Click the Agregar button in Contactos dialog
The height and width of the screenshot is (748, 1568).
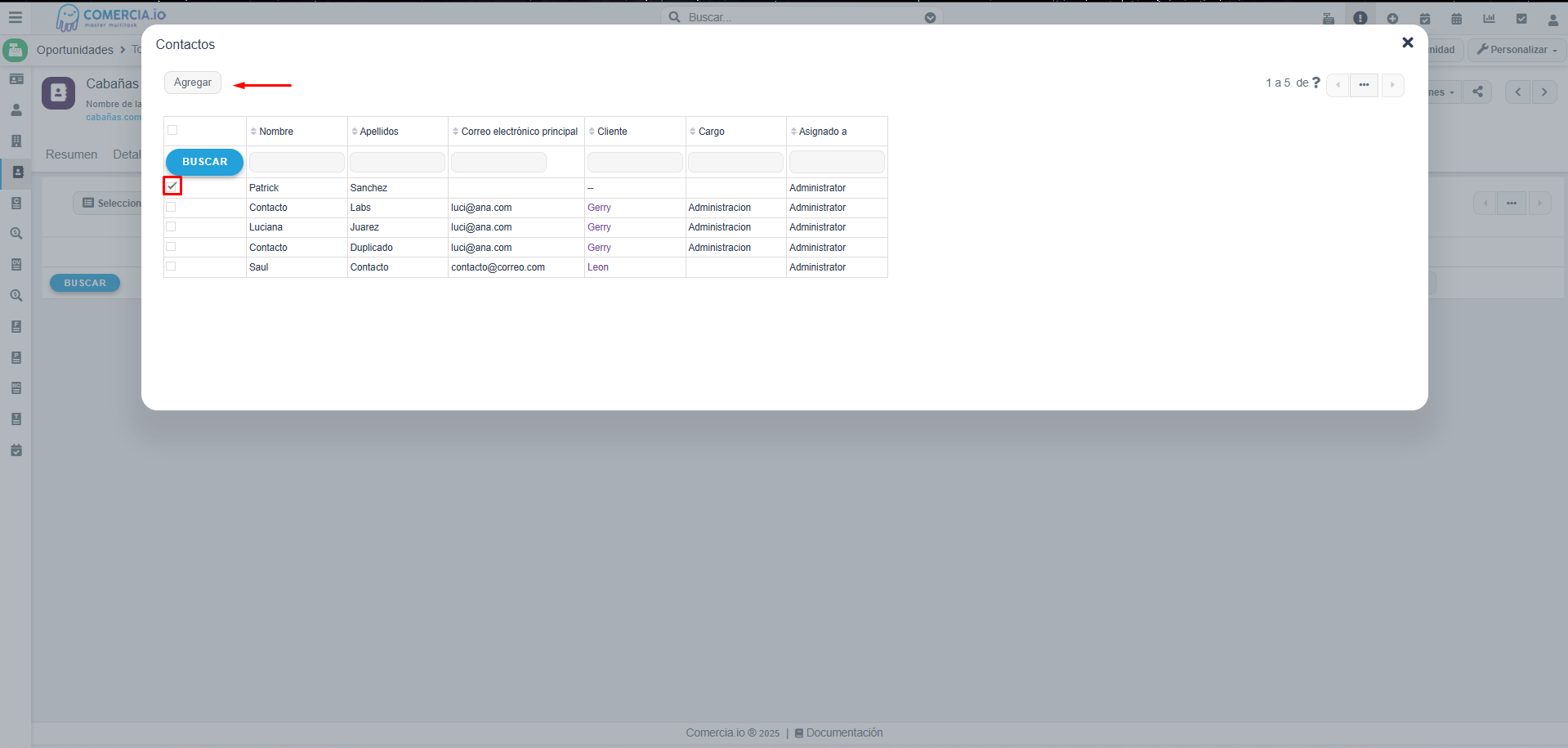click(x=192, y=83)
